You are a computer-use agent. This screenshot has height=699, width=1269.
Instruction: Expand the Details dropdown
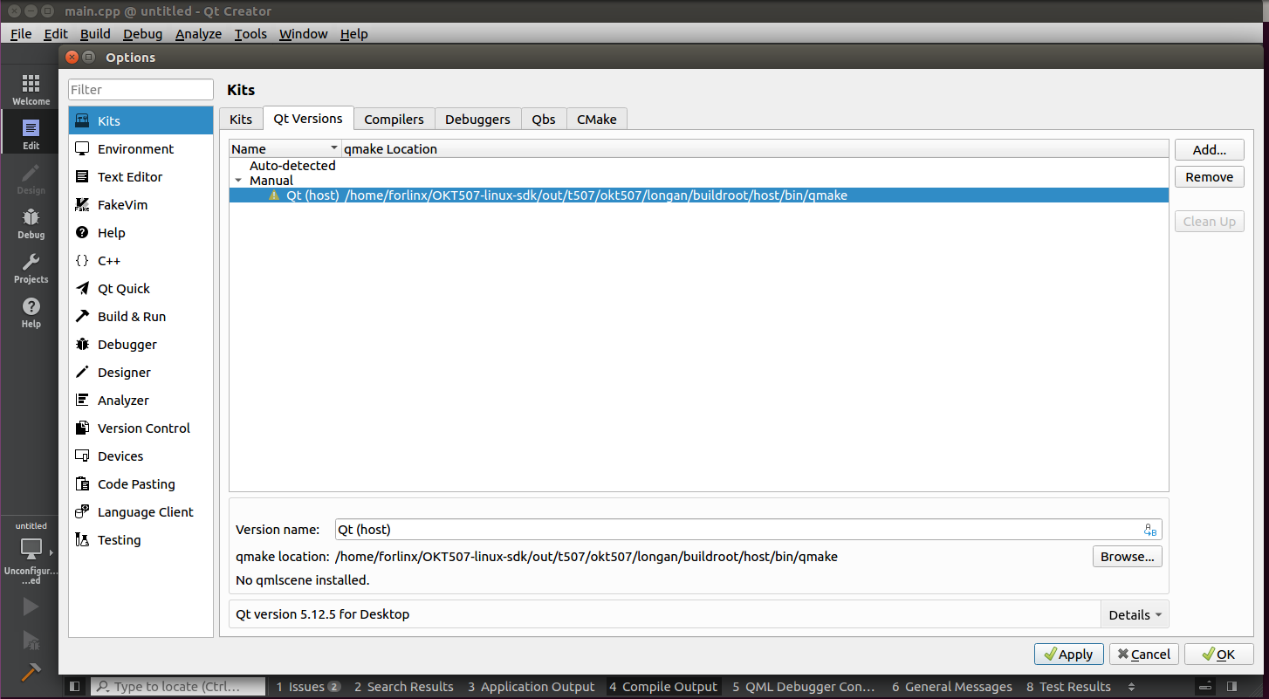click(1134, 615)
